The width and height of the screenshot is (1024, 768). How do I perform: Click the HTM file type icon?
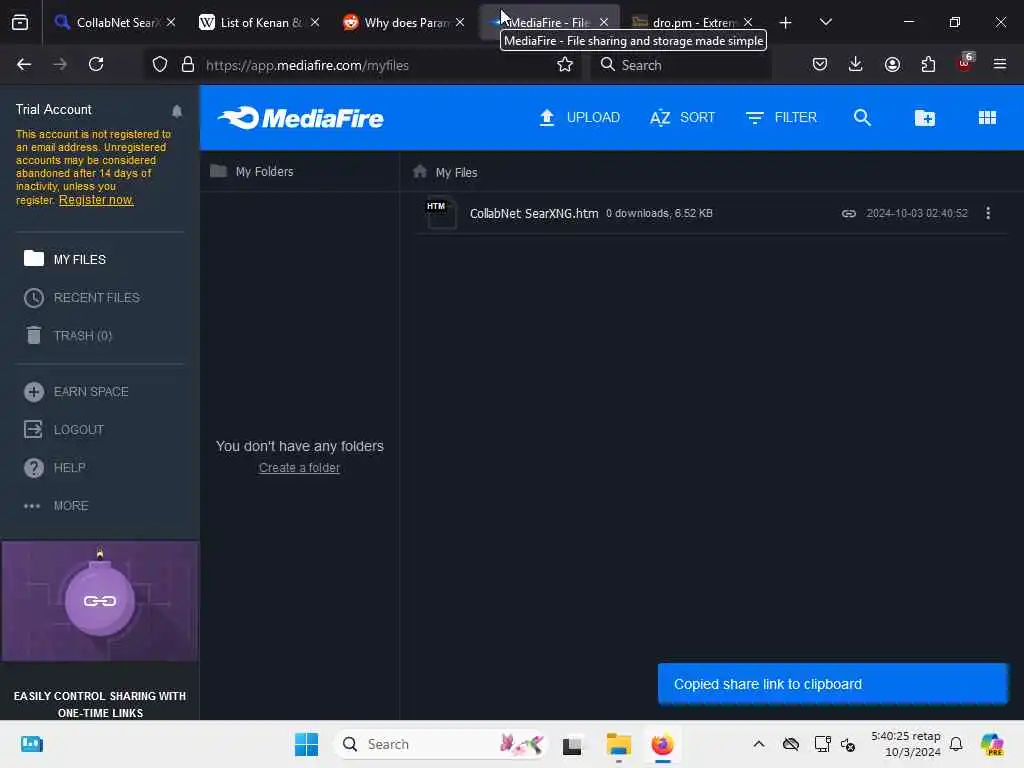coord(441,214)
